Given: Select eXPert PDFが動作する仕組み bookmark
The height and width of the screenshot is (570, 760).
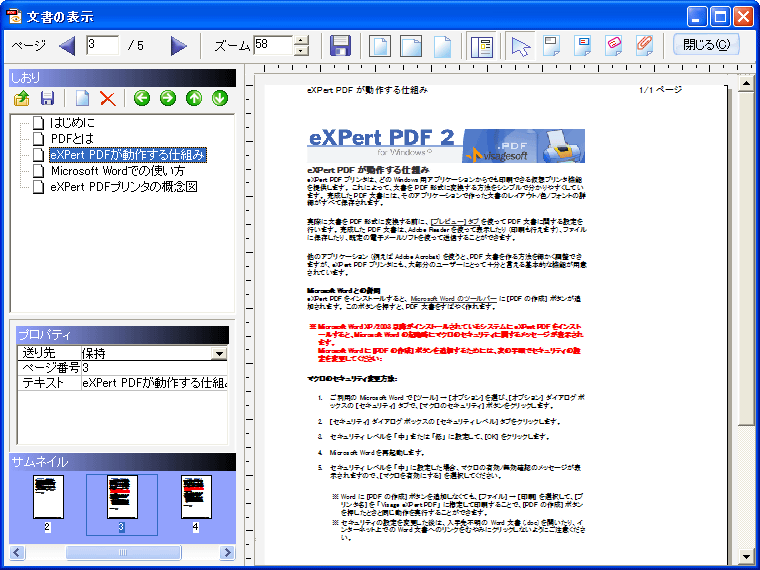Looking at the screenshot, I should tap(128, 155).
